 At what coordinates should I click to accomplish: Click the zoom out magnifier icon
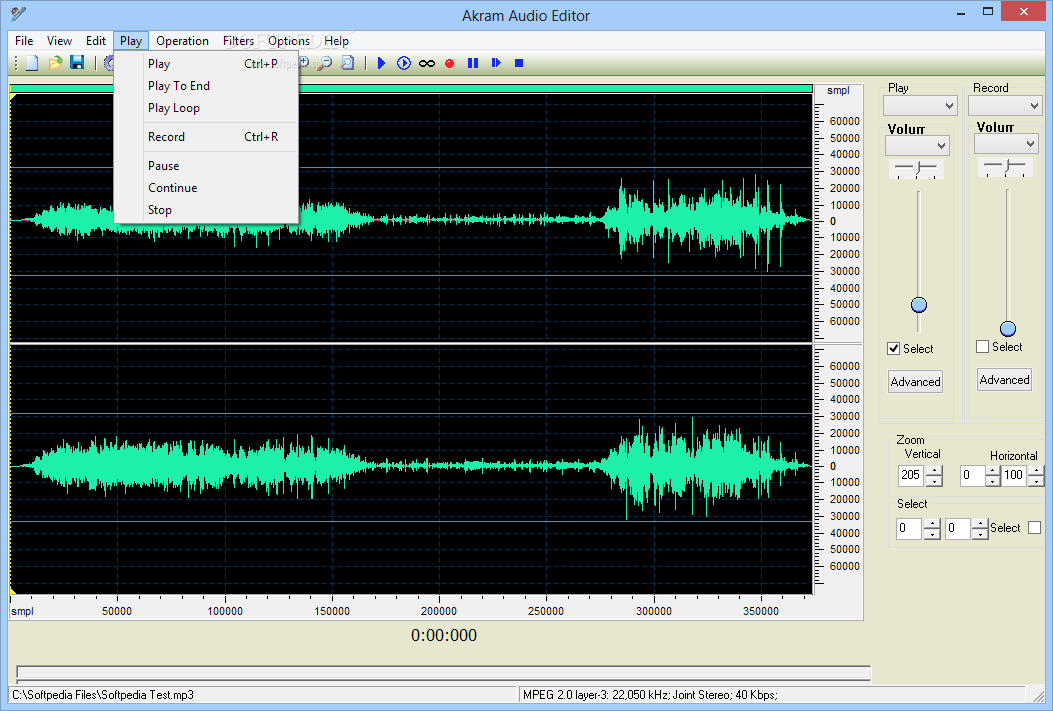(x=325, y=63)
